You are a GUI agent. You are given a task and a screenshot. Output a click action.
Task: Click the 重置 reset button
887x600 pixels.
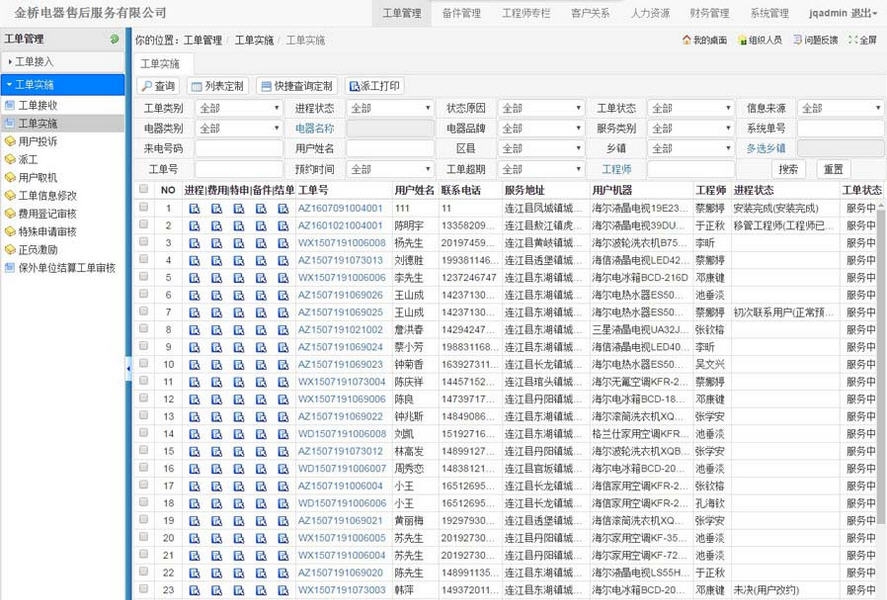832,168
